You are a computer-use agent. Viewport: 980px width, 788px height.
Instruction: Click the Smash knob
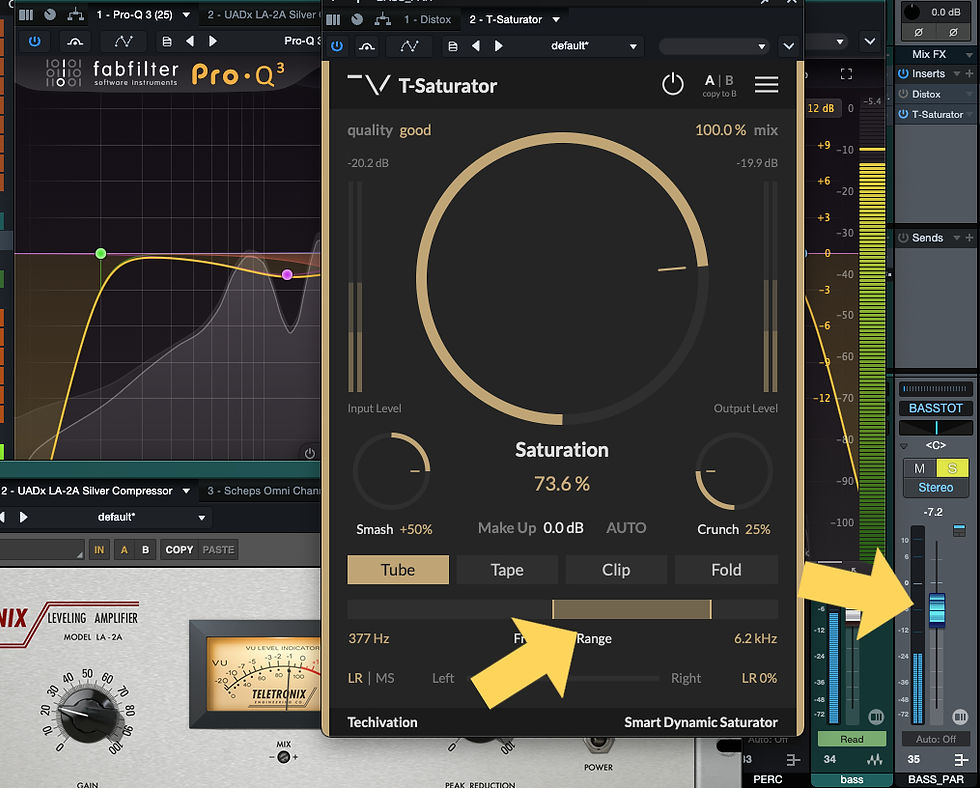(392, 471)
